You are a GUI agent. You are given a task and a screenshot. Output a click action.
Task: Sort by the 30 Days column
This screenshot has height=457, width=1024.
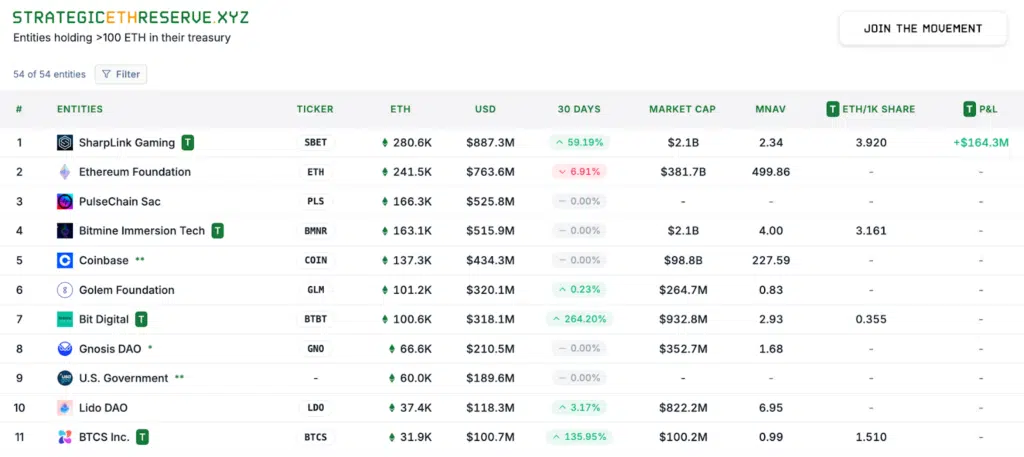click(579, 109)
